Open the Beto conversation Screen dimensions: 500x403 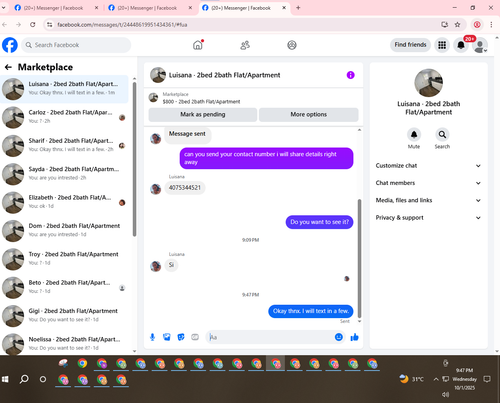(x=64, y=287)
